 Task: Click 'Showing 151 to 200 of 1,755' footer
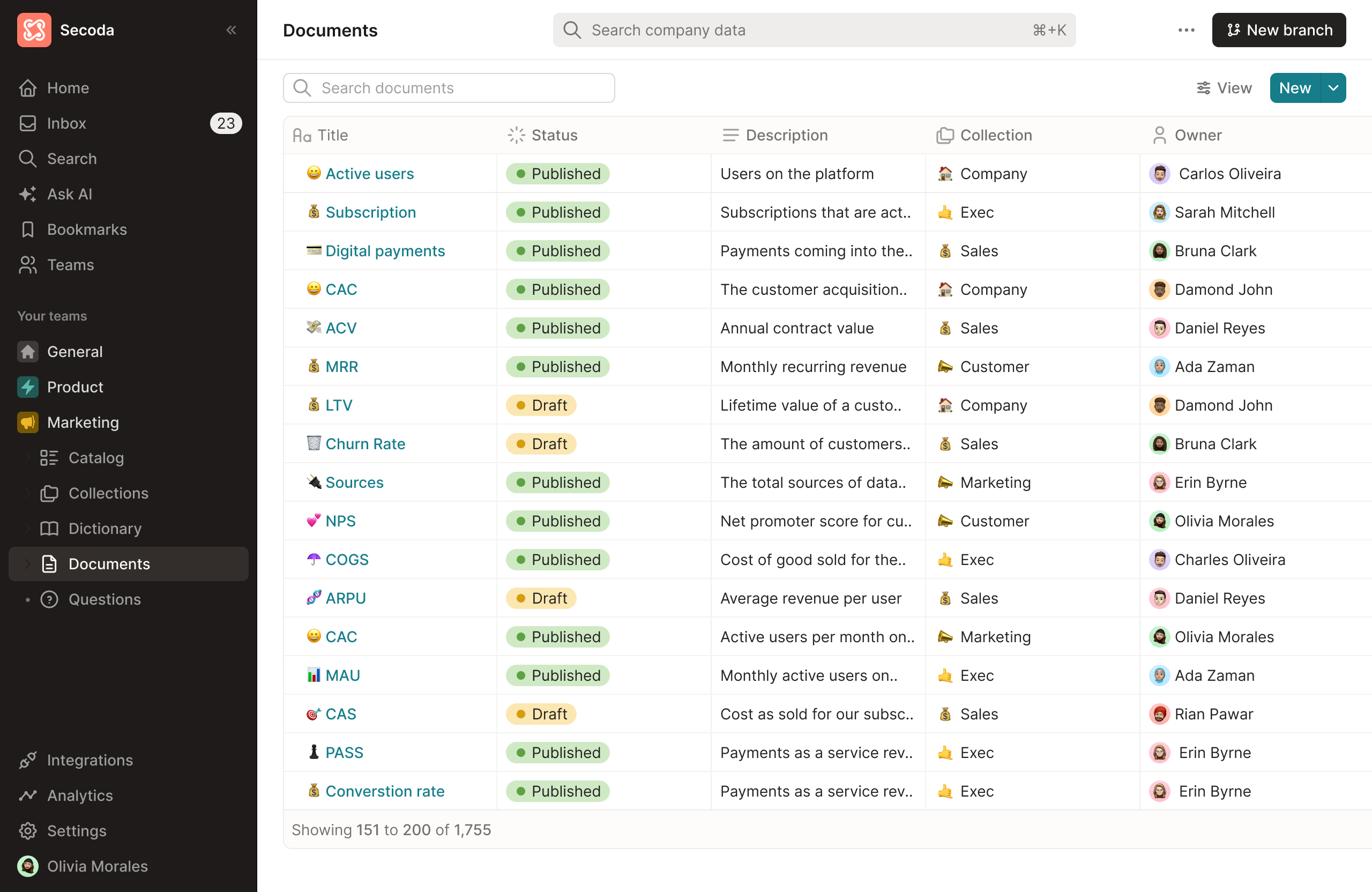(391, 830)
